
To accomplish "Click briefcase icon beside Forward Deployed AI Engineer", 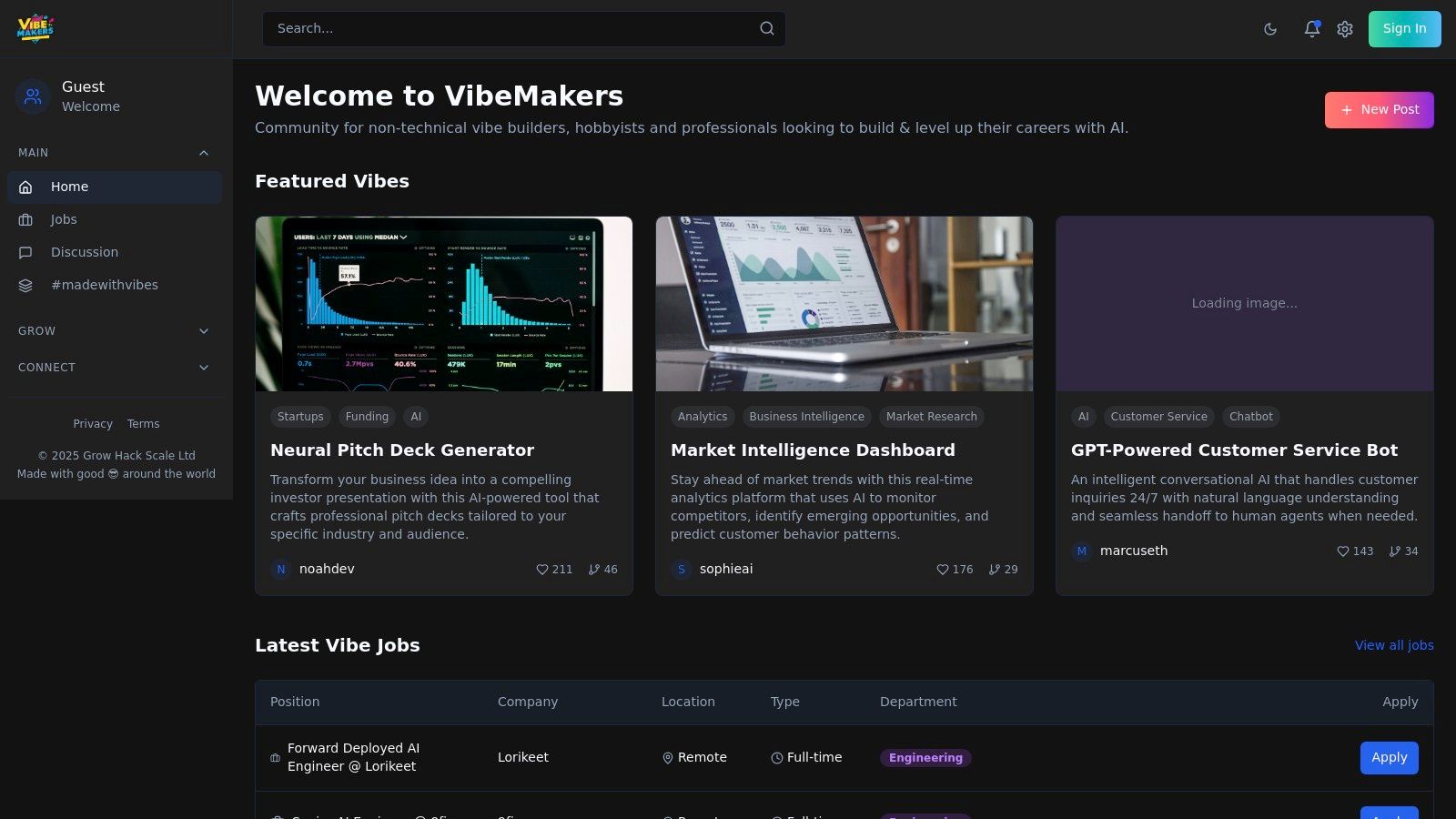I will coord(275,758).
